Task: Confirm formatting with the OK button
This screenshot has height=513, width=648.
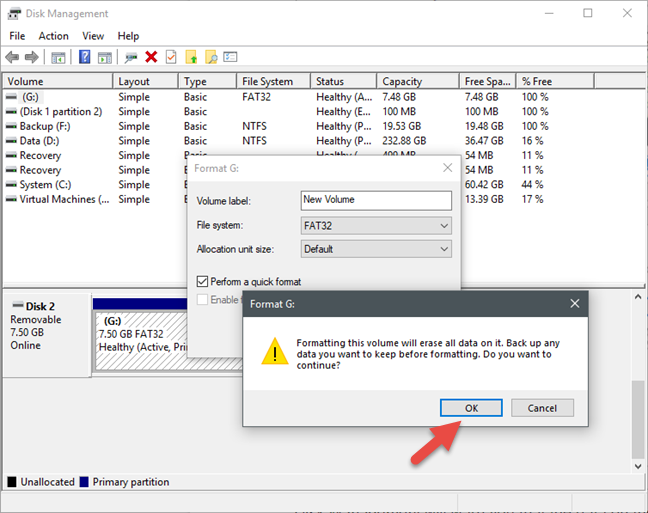Action: (x=472, y=408)
